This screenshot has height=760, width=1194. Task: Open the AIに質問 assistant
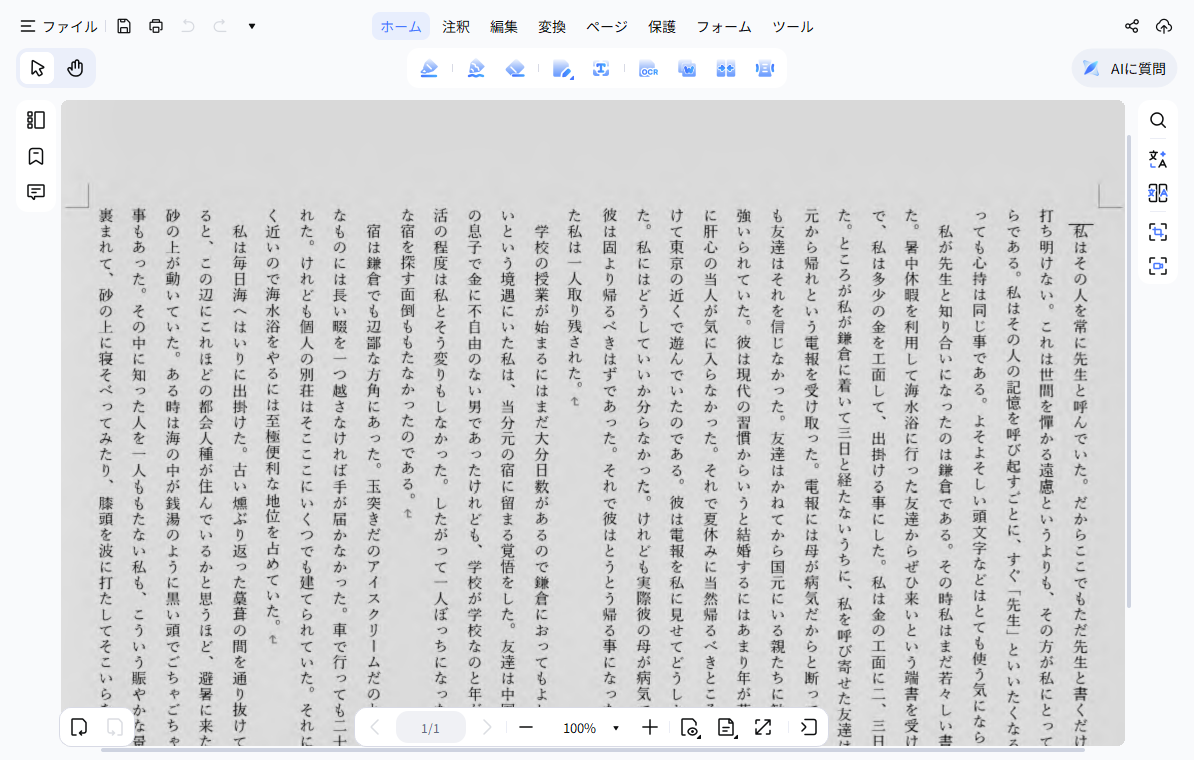tap(1124, 69)
